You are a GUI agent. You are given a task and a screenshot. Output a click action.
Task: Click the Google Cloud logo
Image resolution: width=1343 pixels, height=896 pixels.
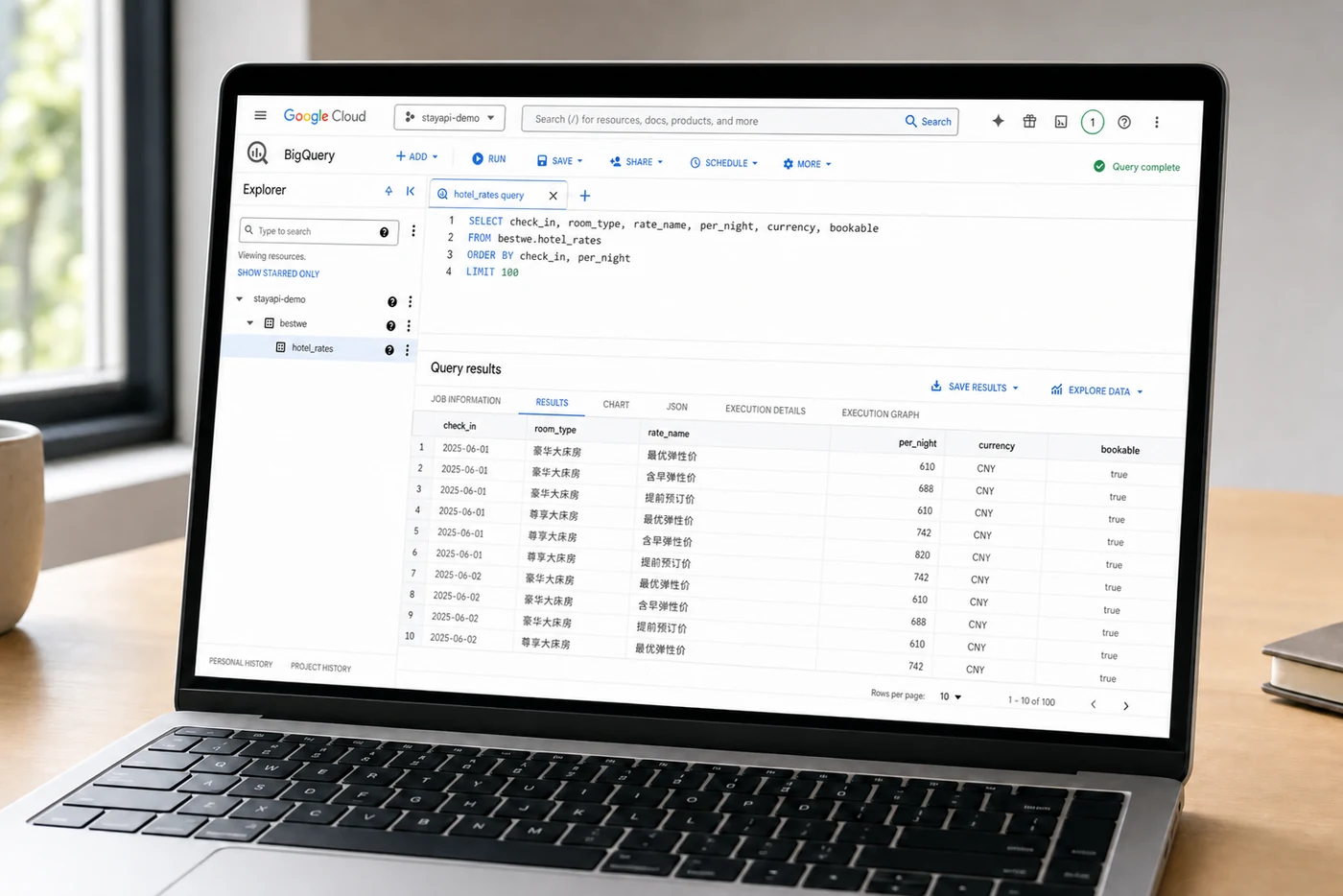[x=325, y=116]
